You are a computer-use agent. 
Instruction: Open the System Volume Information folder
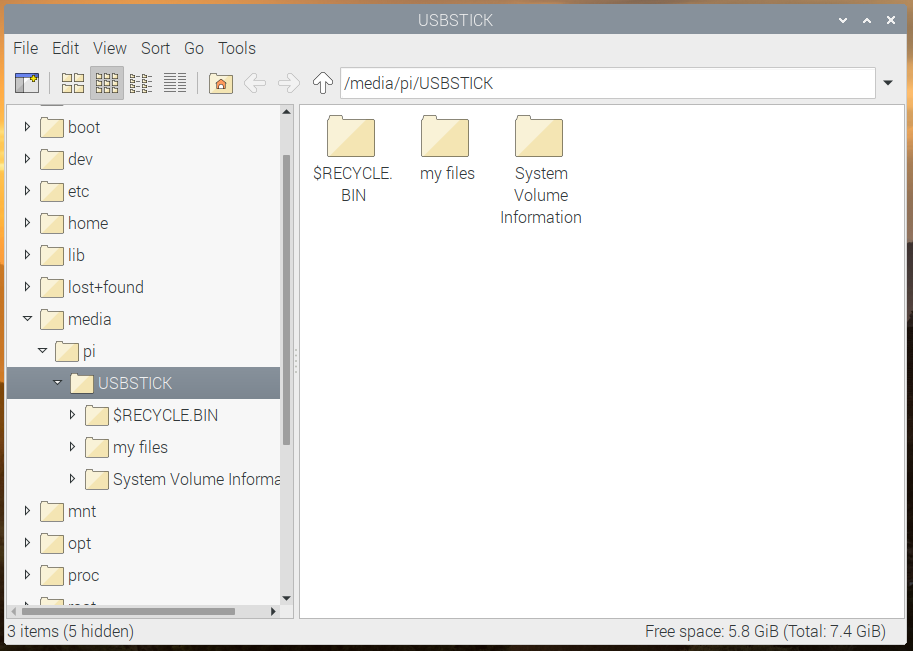[x=540, y=137]
